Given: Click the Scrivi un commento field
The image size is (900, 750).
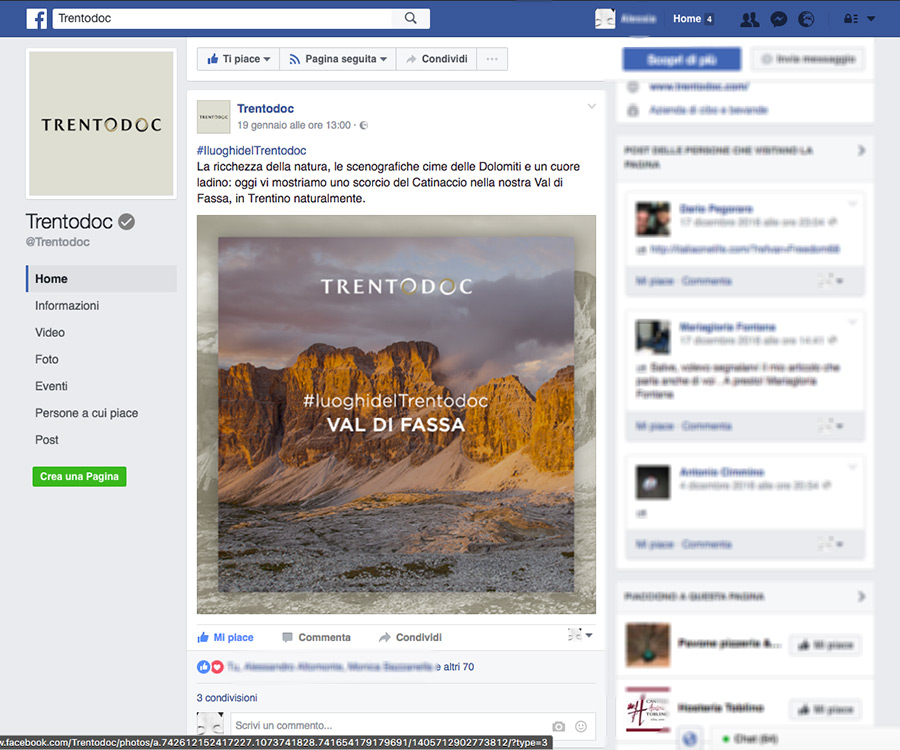Looking at the screenshot, I should pyautogui.click(x=390, y=726).
